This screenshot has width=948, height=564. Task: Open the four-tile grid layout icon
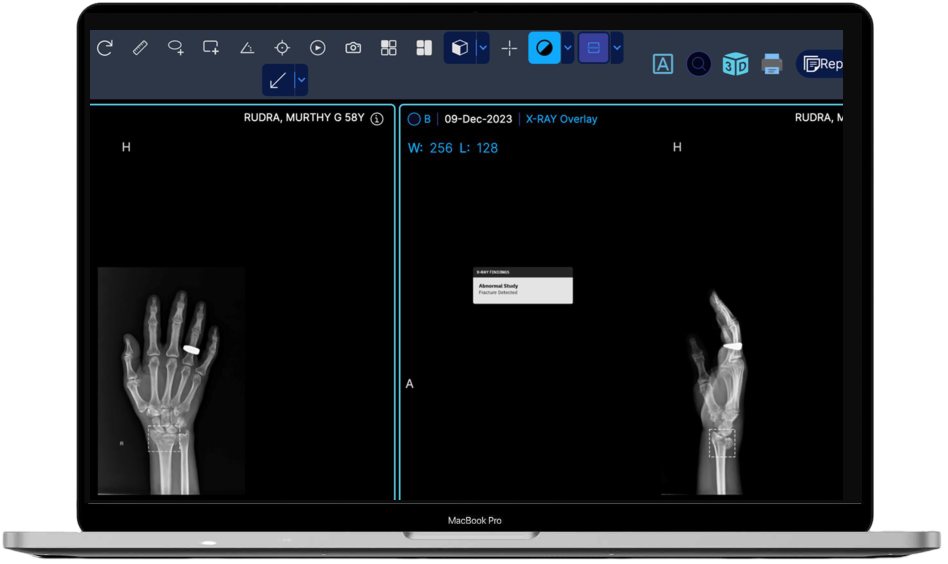[389, 48]
